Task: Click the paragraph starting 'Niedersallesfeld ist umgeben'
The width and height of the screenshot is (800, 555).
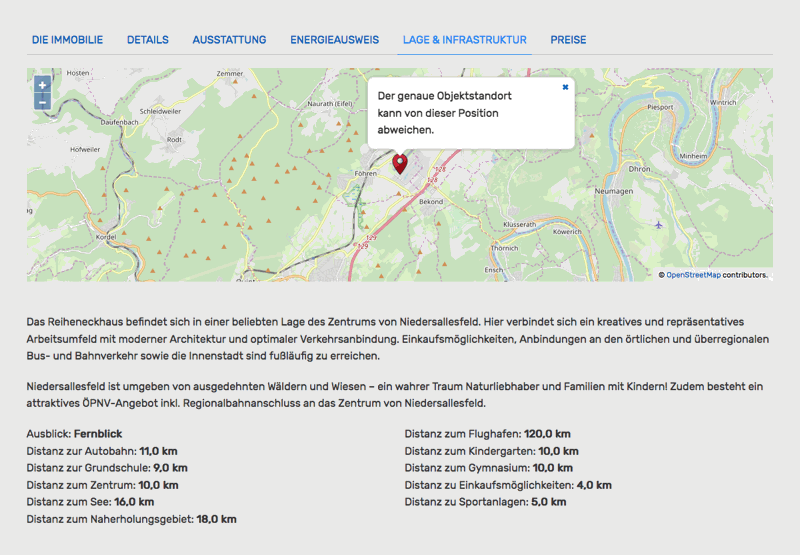Action: coord(395,395)
